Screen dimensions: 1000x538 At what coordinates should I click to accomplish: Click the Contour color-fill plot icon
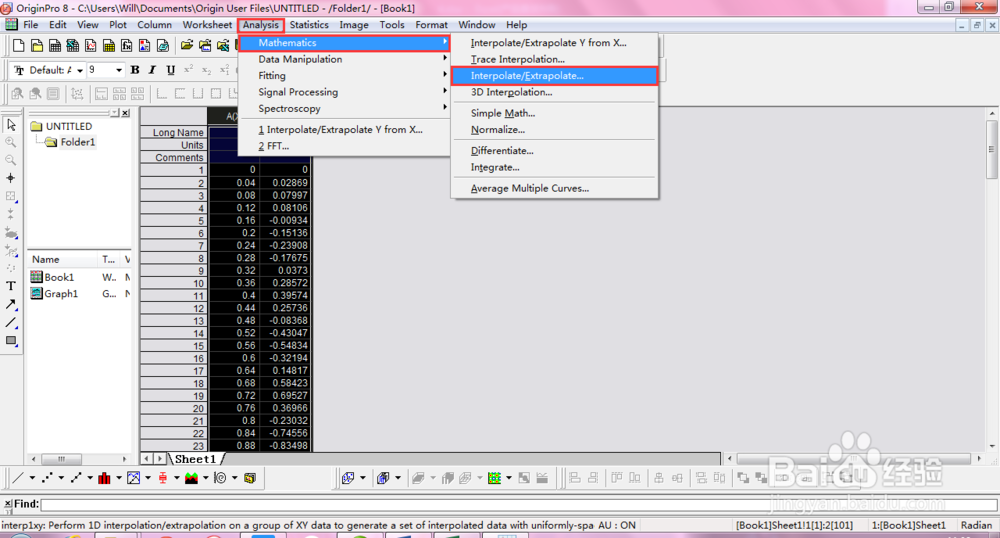point(494,477)
